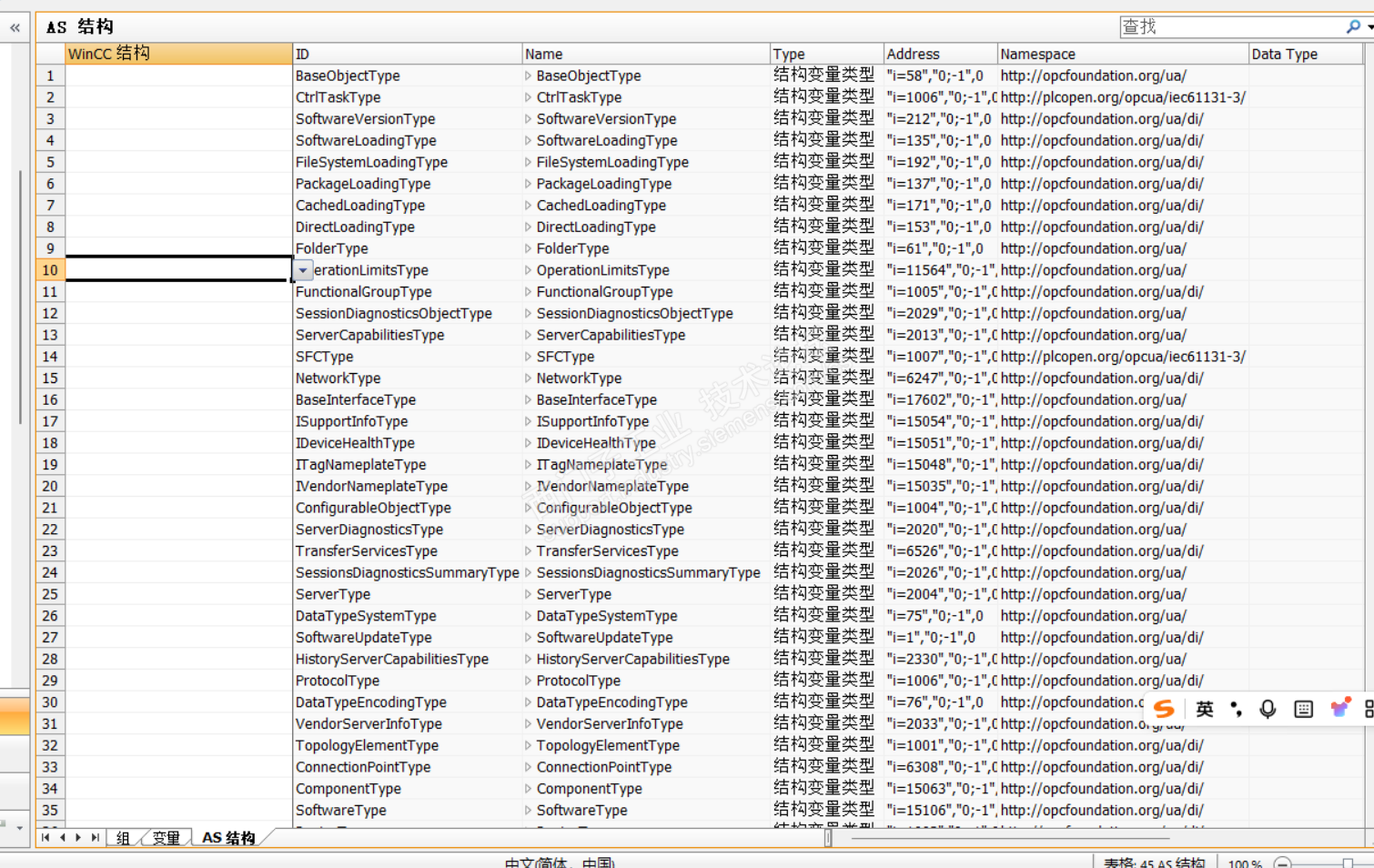Select ID cell SessionDiagnosticsObjectType
1374x868 pixels.
408,314
